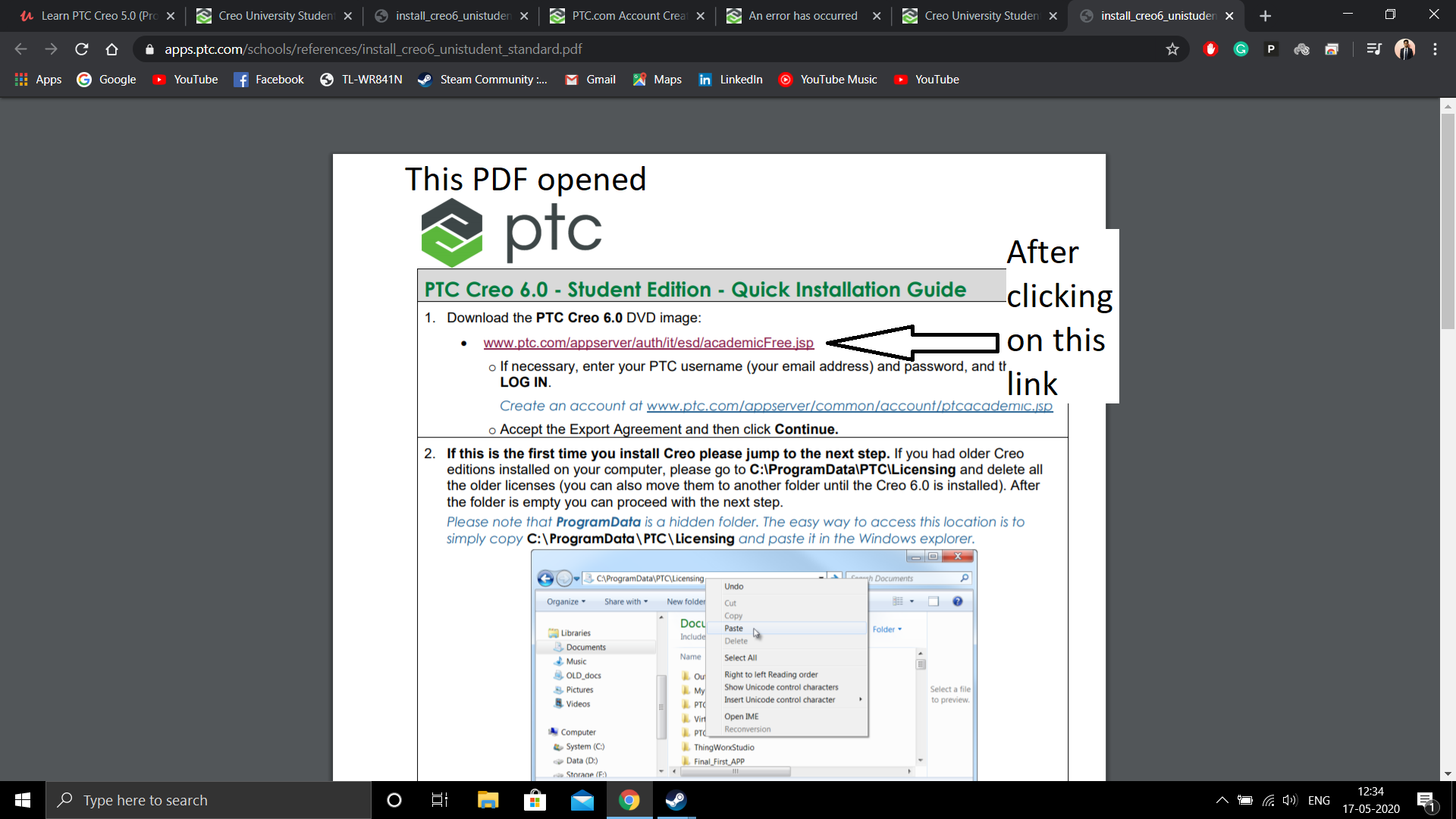
Task: Click the Windows search field
Action: tap(209, 800)
